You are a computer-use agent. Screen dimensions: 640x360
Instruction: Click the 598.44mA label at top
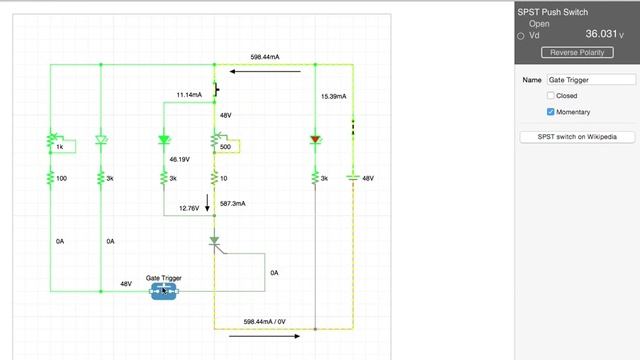tap(265, 57)
